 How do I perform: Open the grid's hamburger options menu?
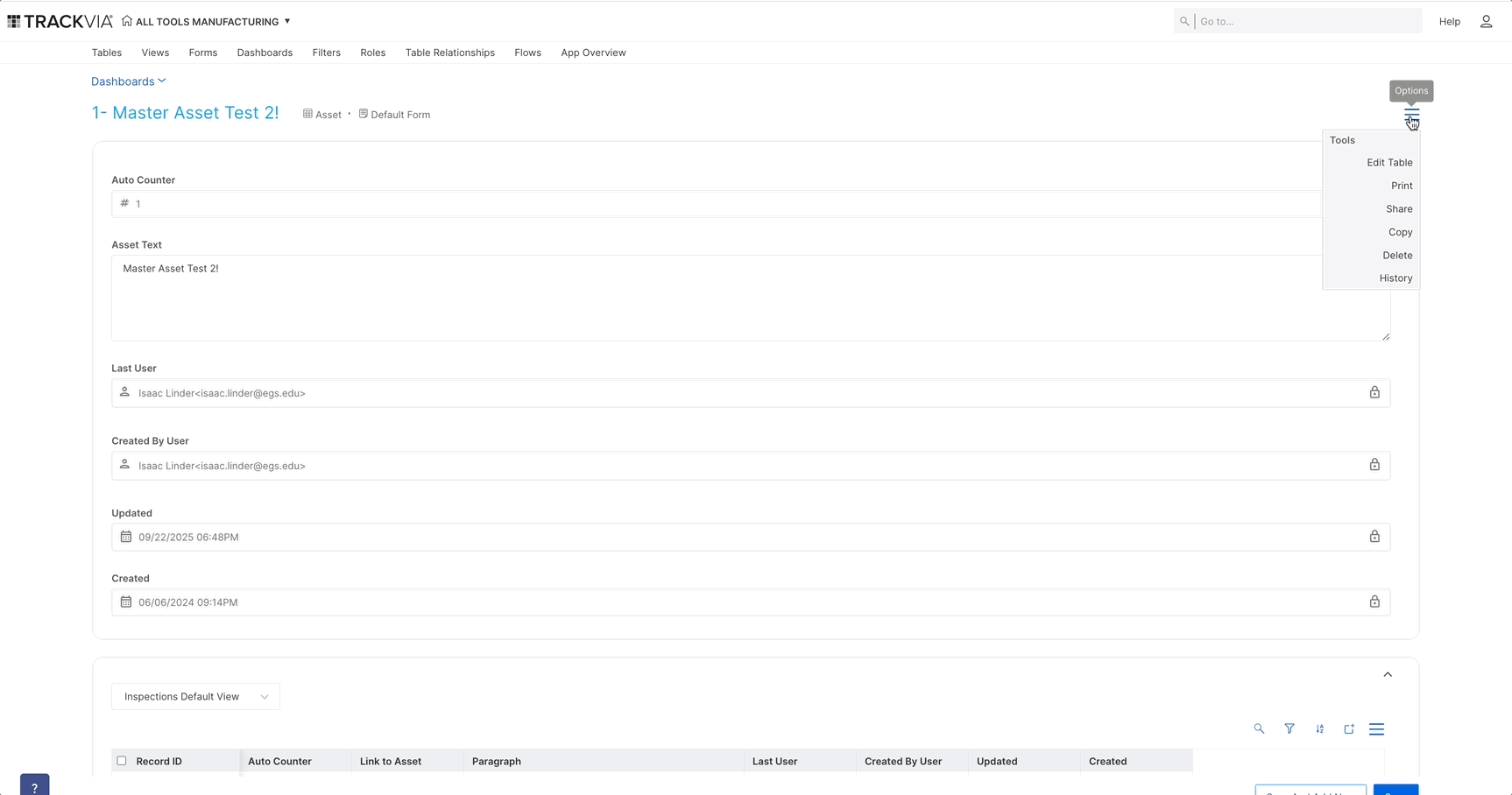point(1376,728)
